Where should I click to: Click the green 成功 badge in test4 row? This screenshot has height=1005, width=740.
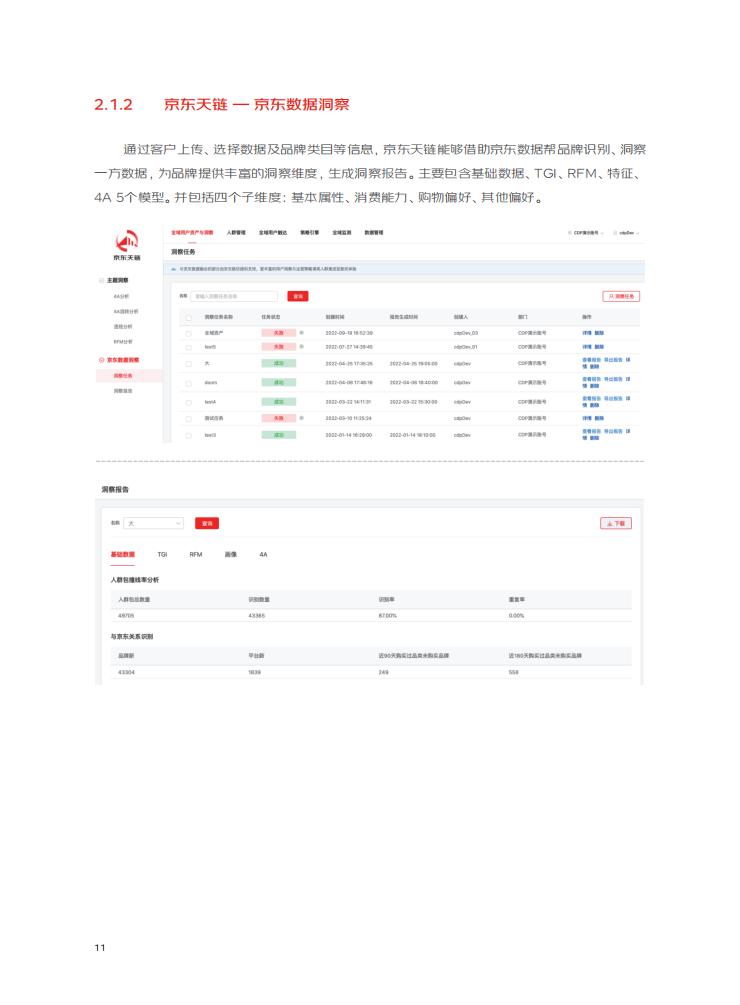279,402
